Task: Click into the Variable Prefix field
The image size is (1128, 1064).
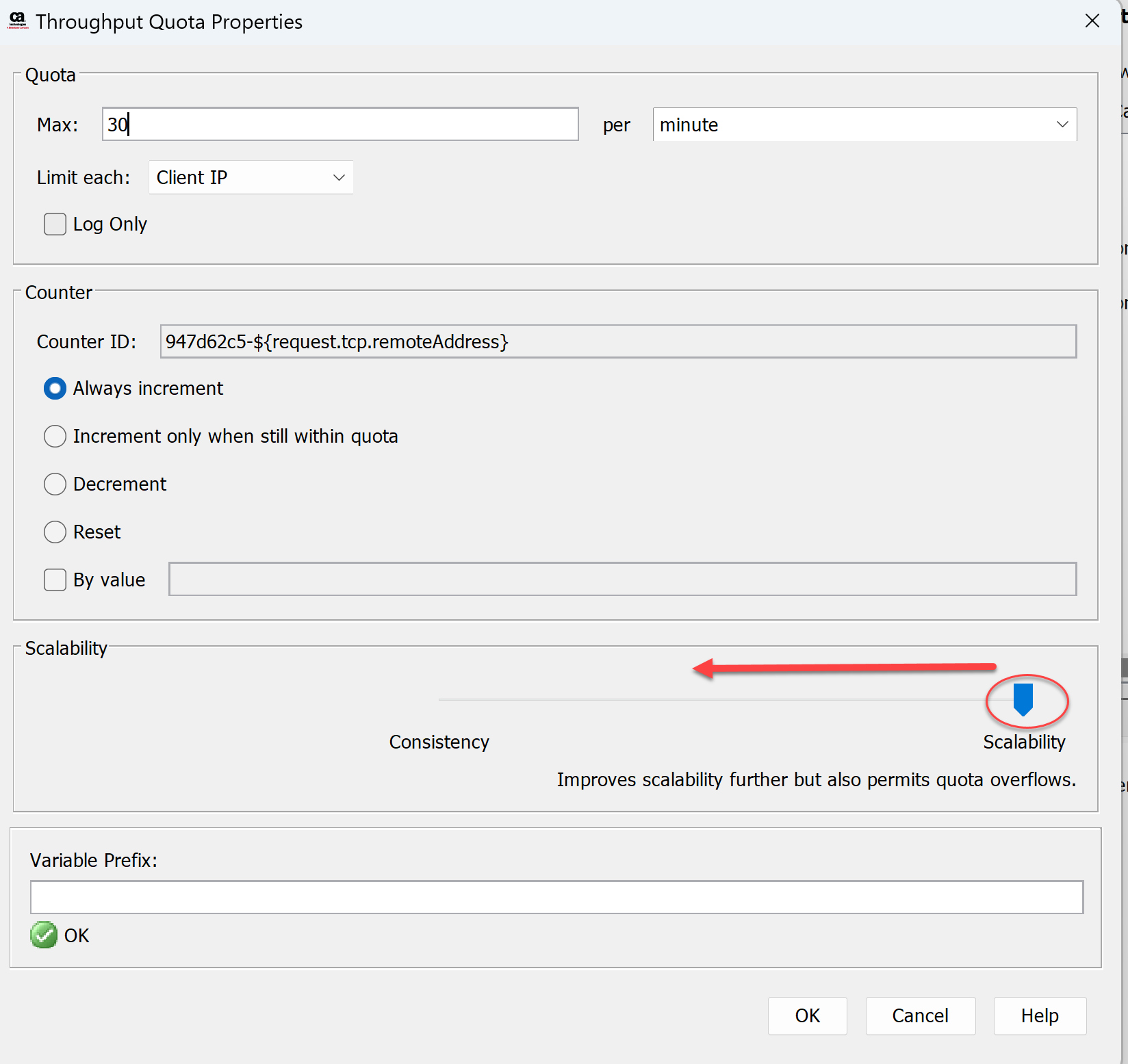Action: (556, 897)
